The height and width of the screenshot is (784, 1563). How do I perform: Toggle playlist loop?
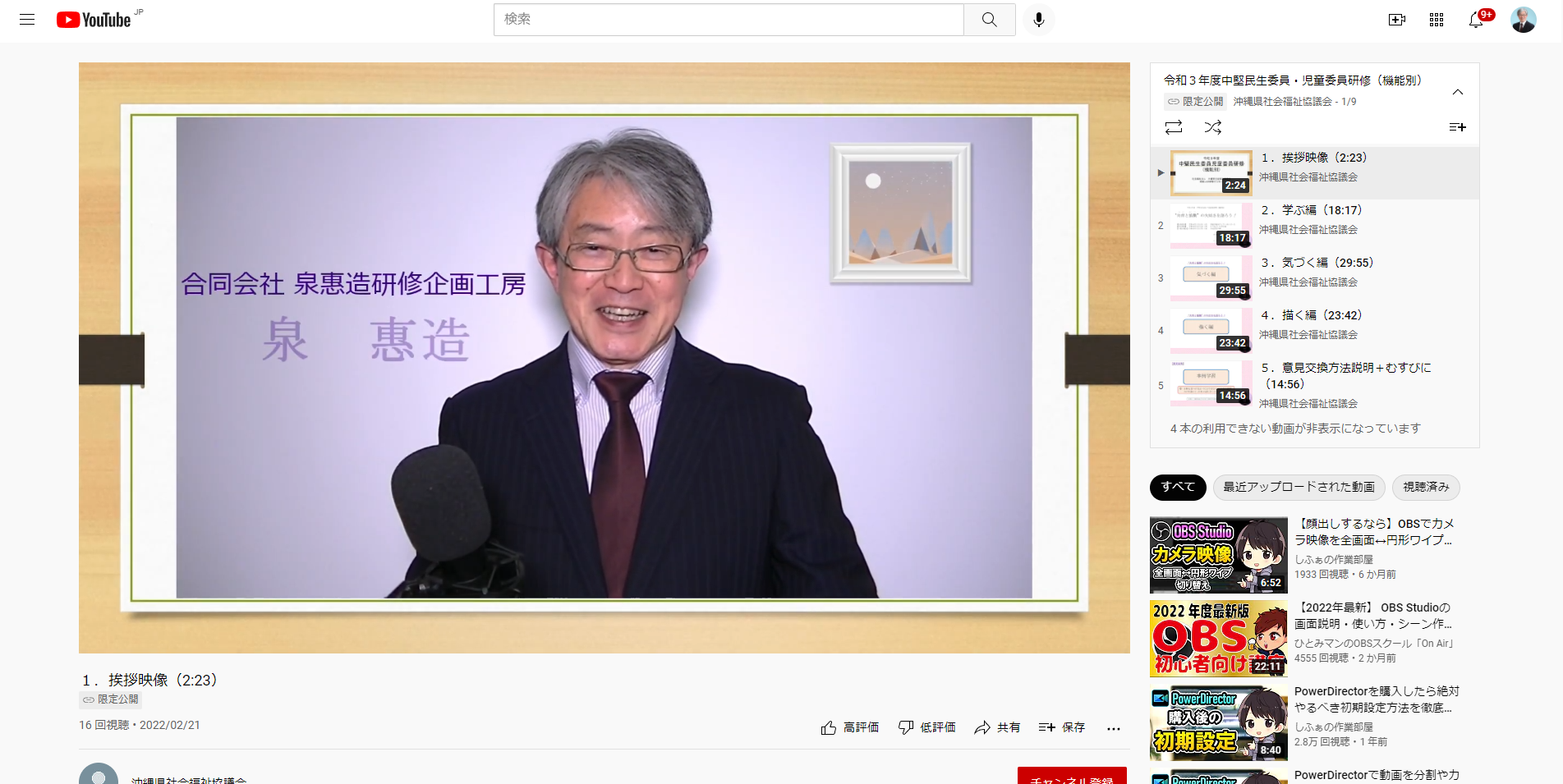[x=1174, y=127]
